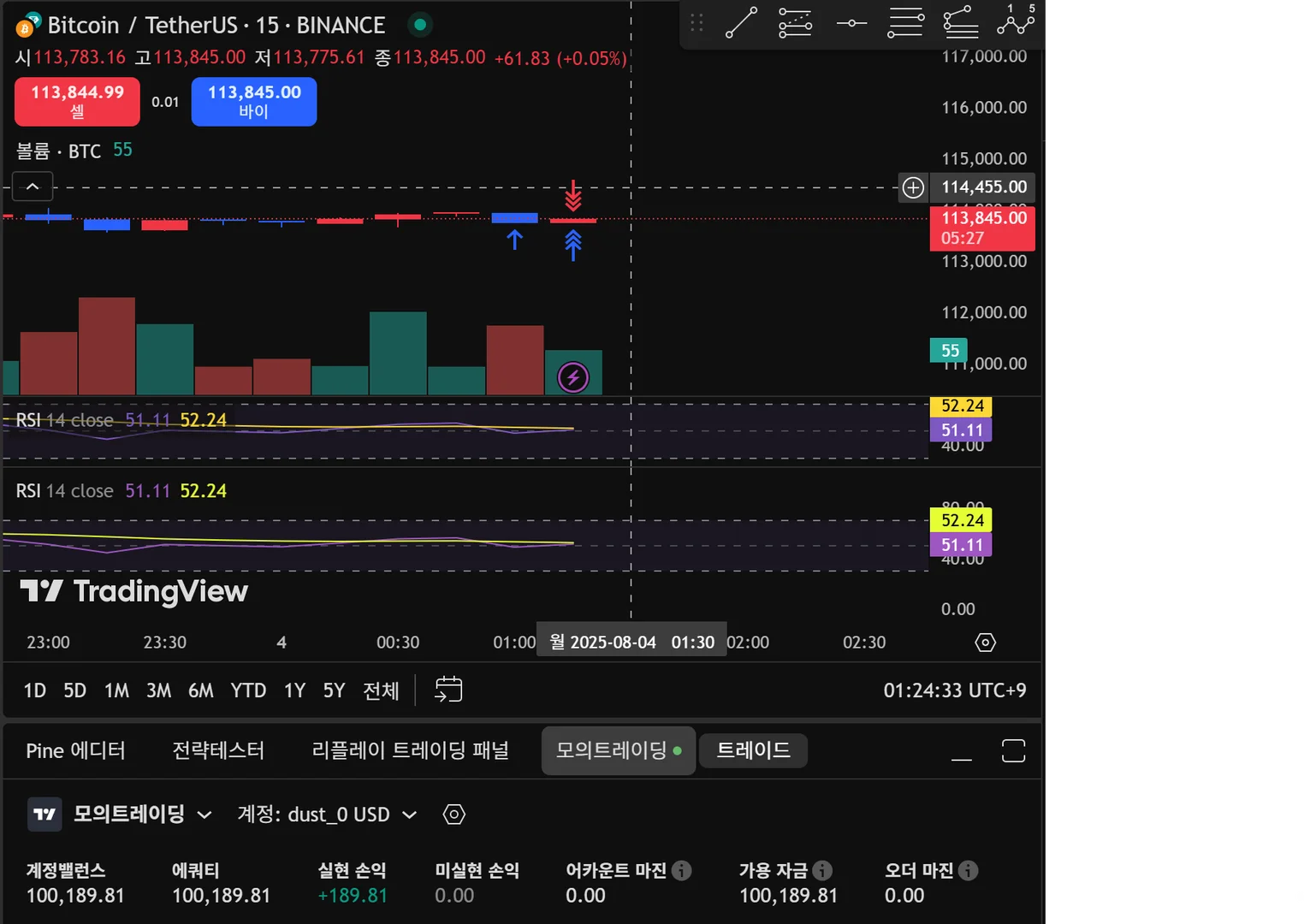Click the 0.01 spread value
Screen dimensions: 1304x924
pyautogui.click(x=165, y=102)
